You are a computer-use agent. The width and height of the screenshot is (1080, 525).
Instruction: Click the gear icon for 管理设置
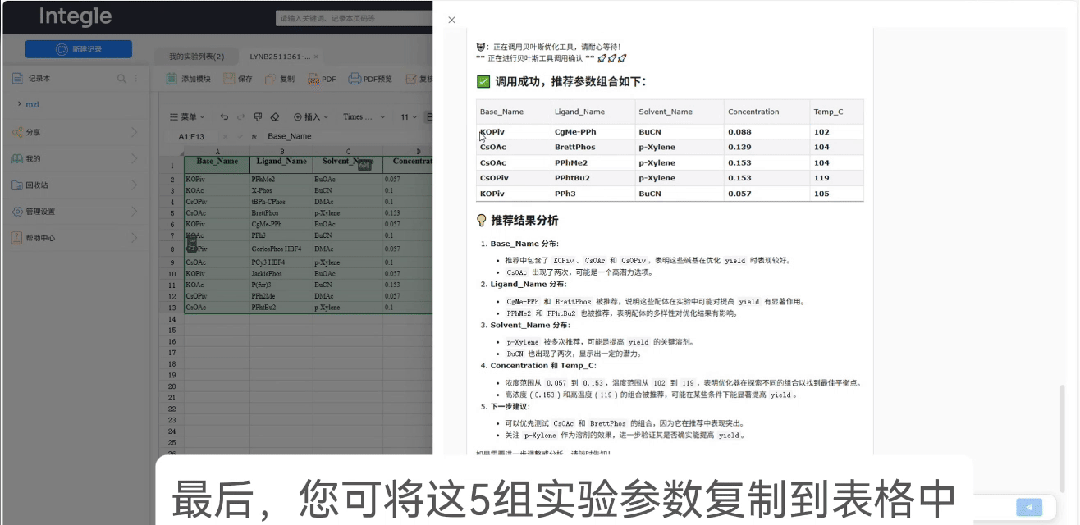(17, 212)
